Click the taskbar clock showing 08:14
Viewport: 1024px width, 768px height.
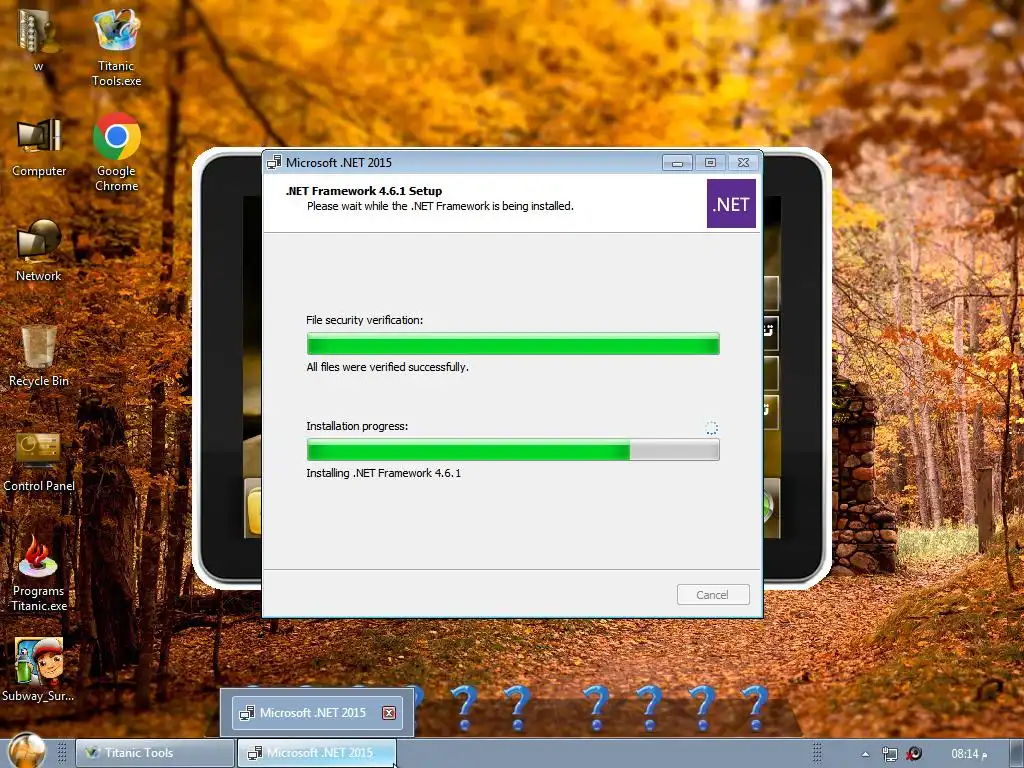point(969,754)
